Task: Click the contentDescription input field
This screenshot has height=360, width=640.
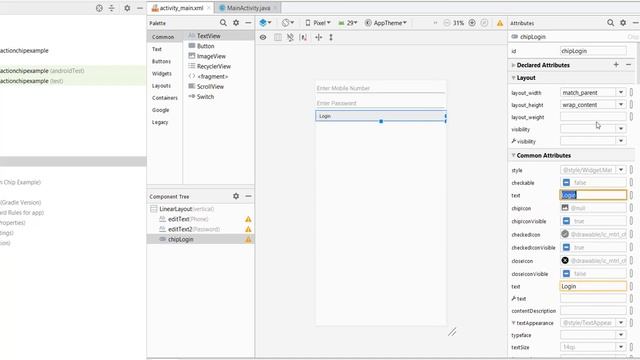Action: [593, 311]
